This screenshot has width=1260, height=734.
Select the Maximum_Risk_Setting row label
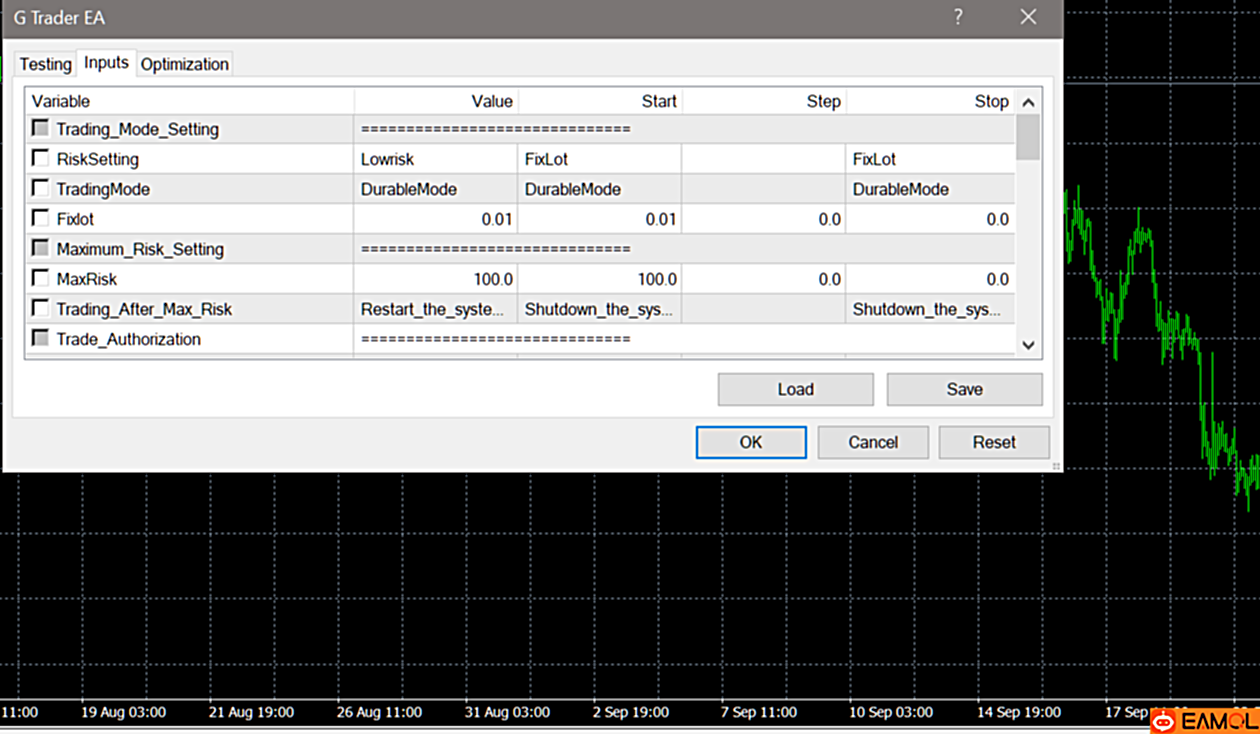(x=140, y=249)
